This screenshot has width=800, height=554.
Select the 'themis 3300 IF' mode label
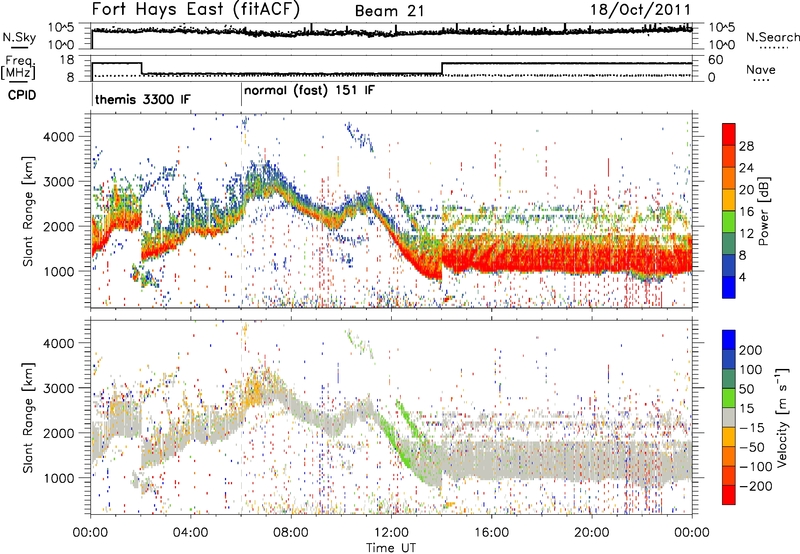(x=143, y=99)
